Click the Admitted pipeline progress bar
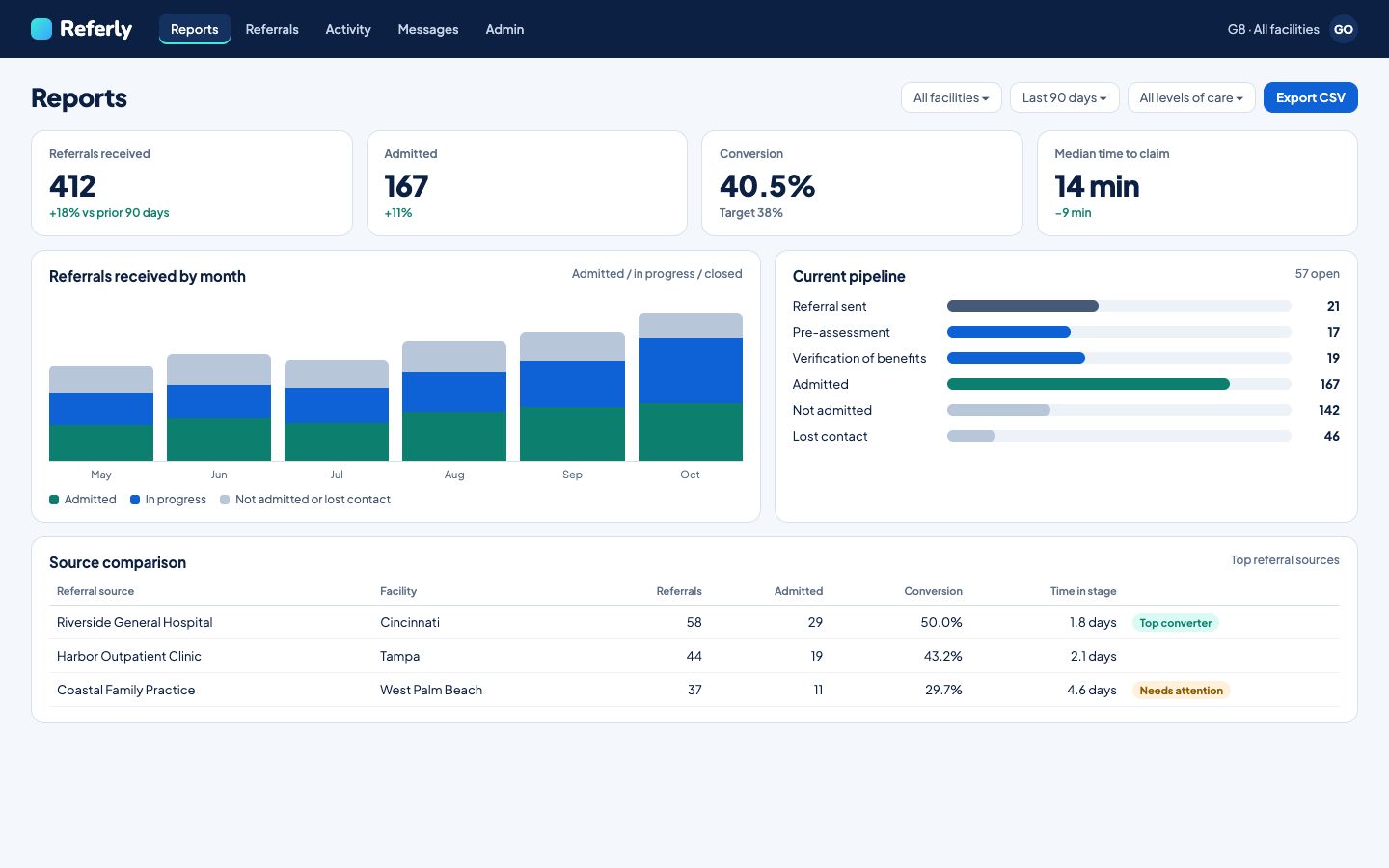The width and height of the screenshot is (1389, 868). coord(1119,384)
